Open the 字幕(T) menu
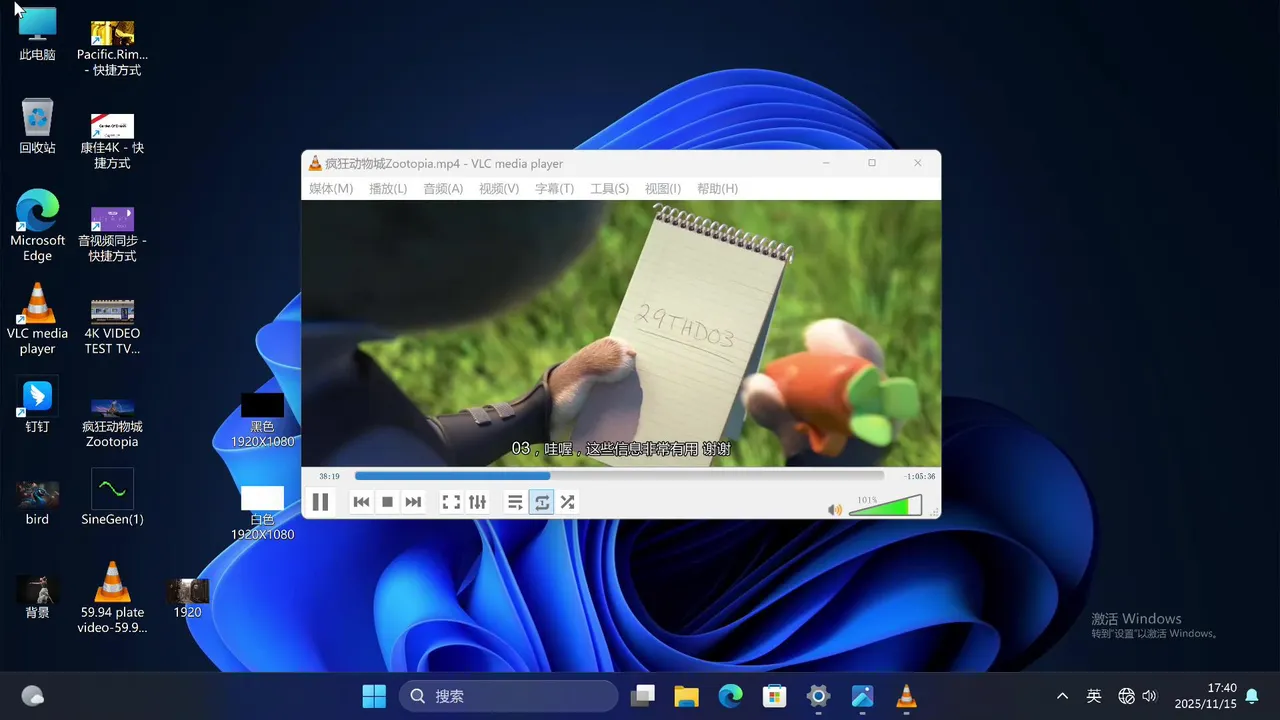 [554, 189]
